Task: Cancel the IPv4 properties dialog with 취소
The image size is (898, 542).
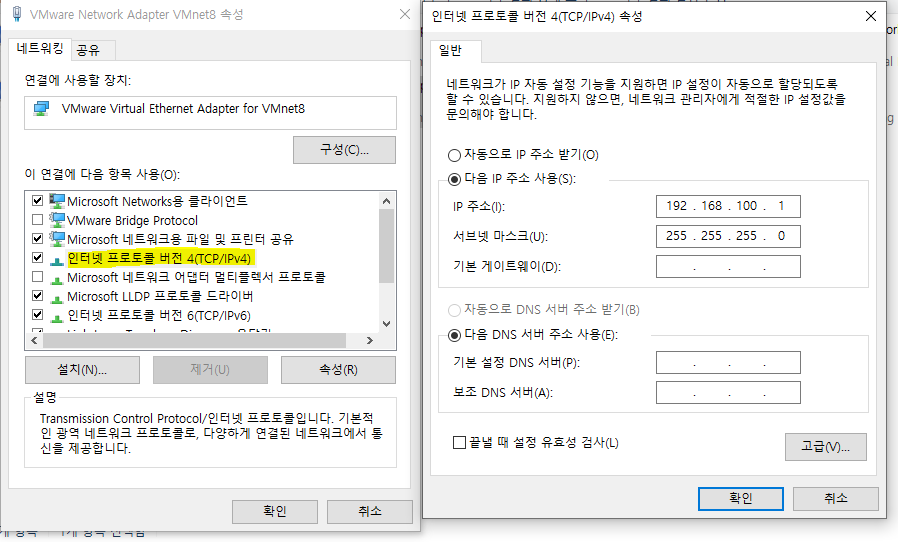Action: tap(836, 498)
